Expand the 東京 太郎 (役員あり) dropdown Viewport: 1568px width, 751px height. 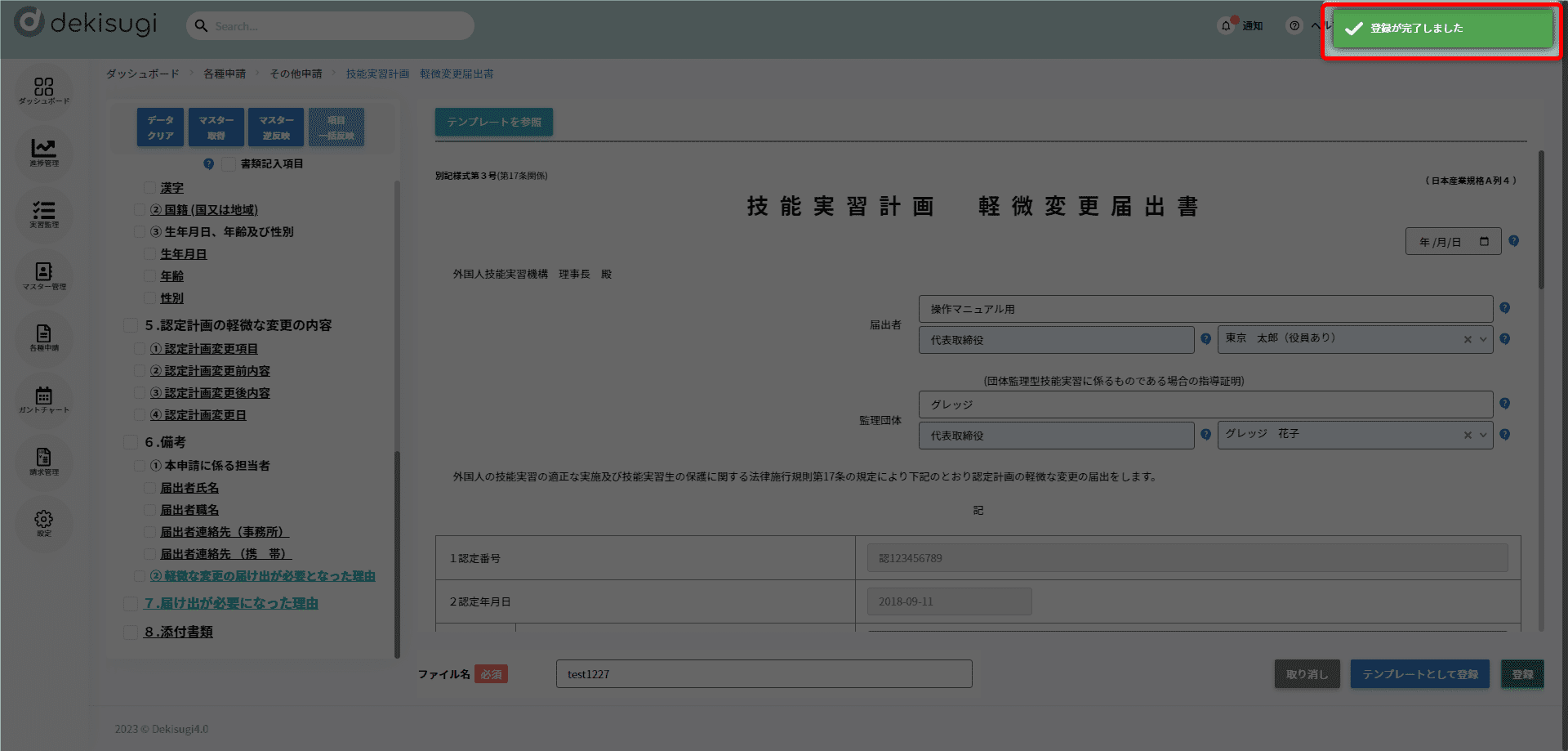[x=1483, y=340]
